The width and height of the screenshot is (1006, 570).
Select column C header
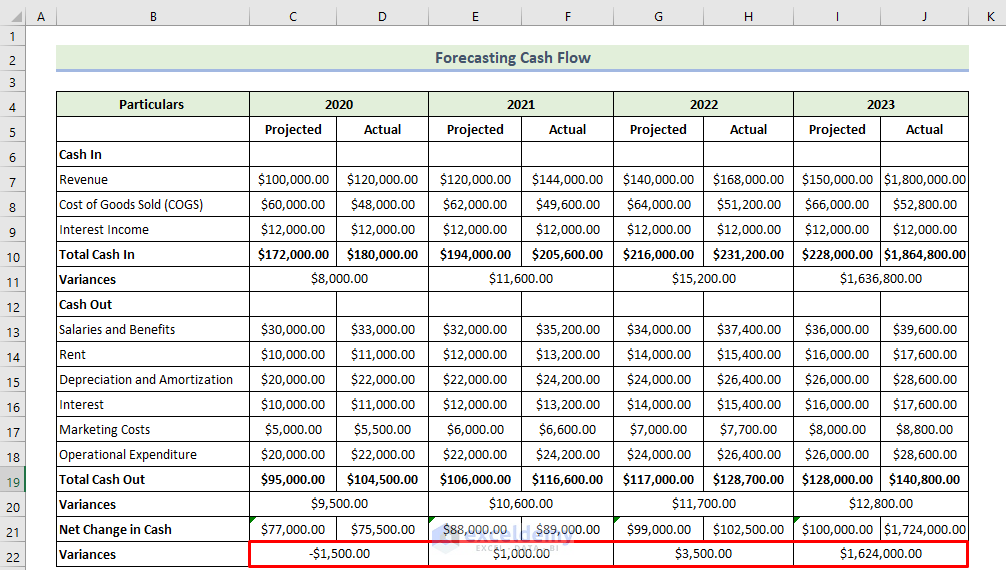pos(293,17)
